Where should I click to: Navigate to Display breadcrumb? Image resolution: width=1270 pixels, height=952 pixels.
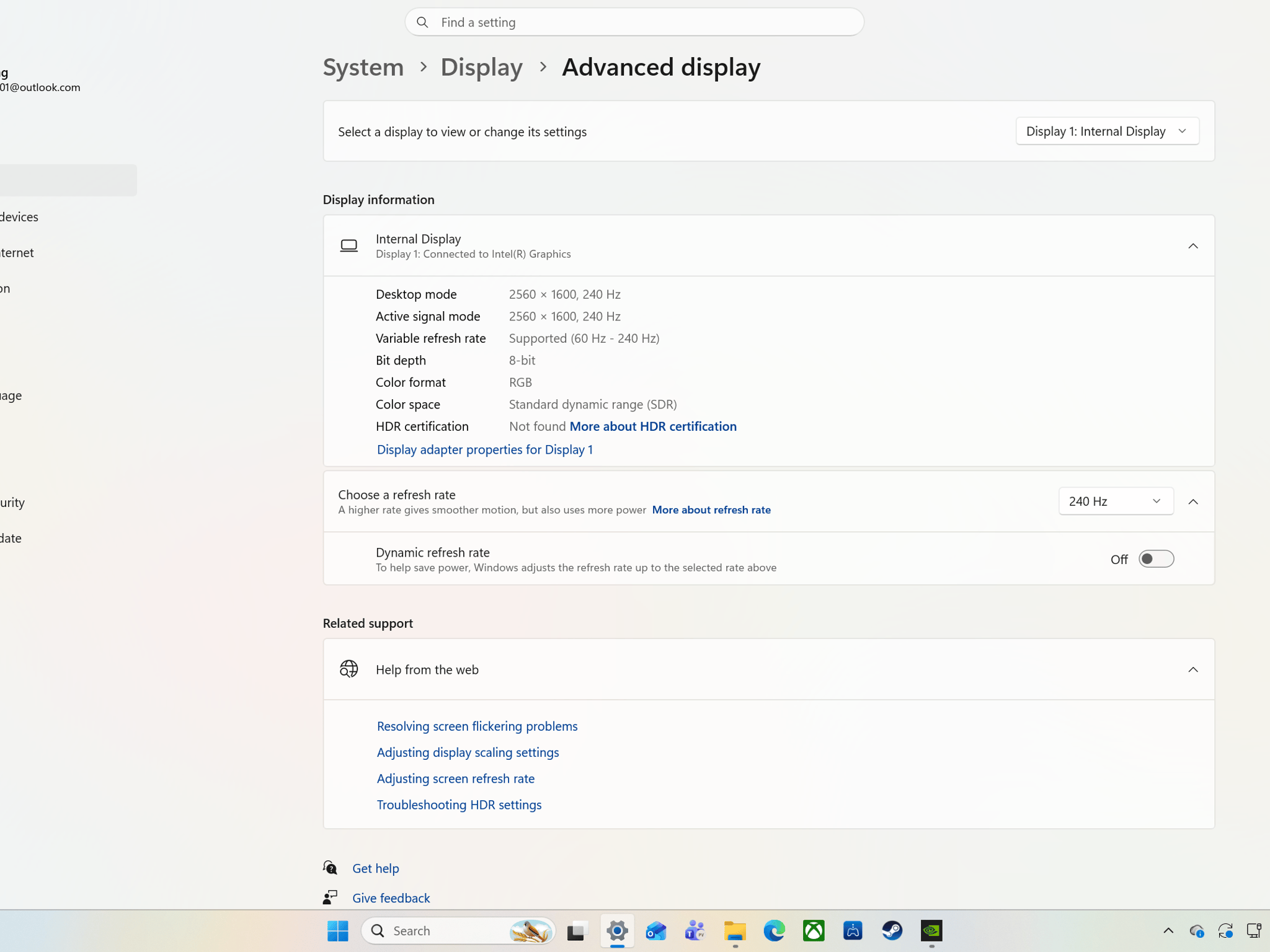click(481, 67)
